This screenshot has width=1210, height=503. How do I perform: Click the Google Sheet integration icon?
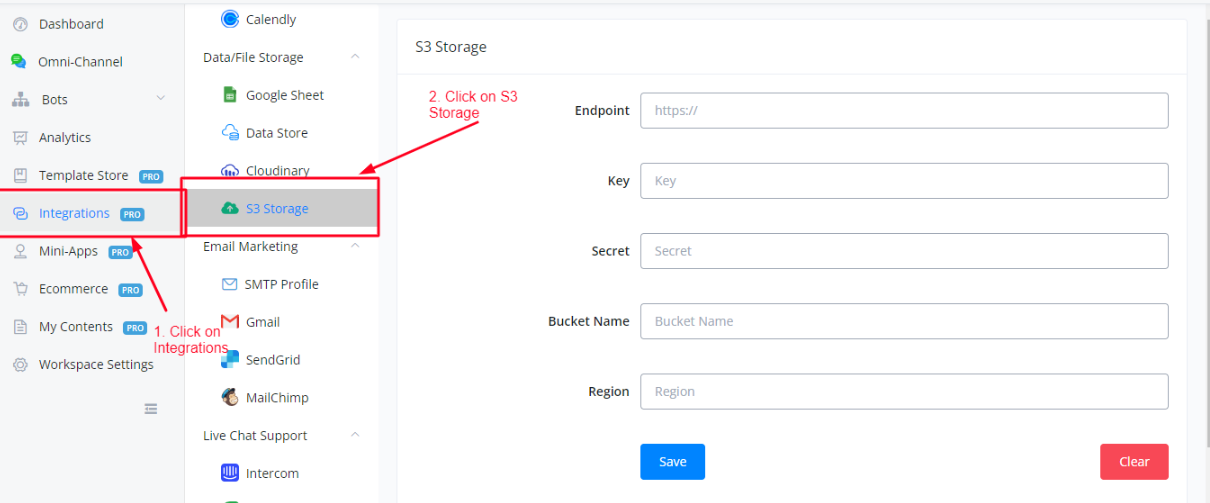(x=230, y=95)
